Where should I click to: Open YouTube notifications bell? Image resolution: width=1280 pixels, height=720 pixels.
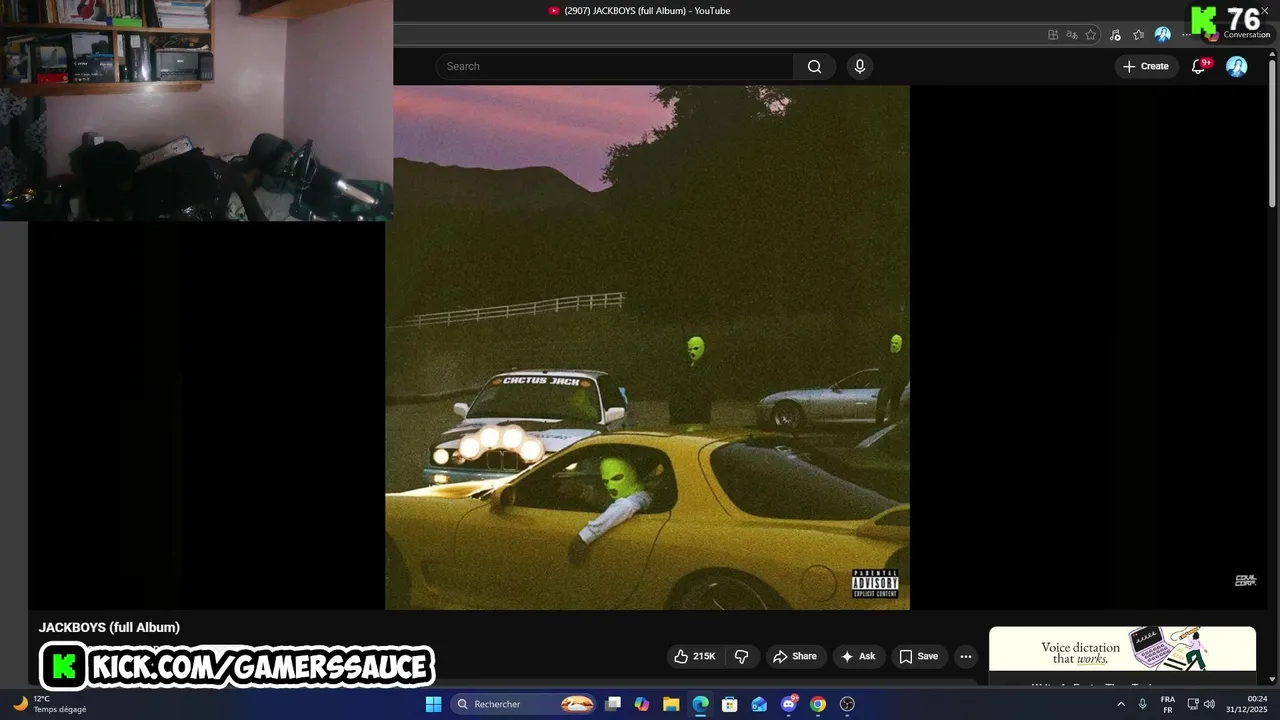[x=1198, y=66]
